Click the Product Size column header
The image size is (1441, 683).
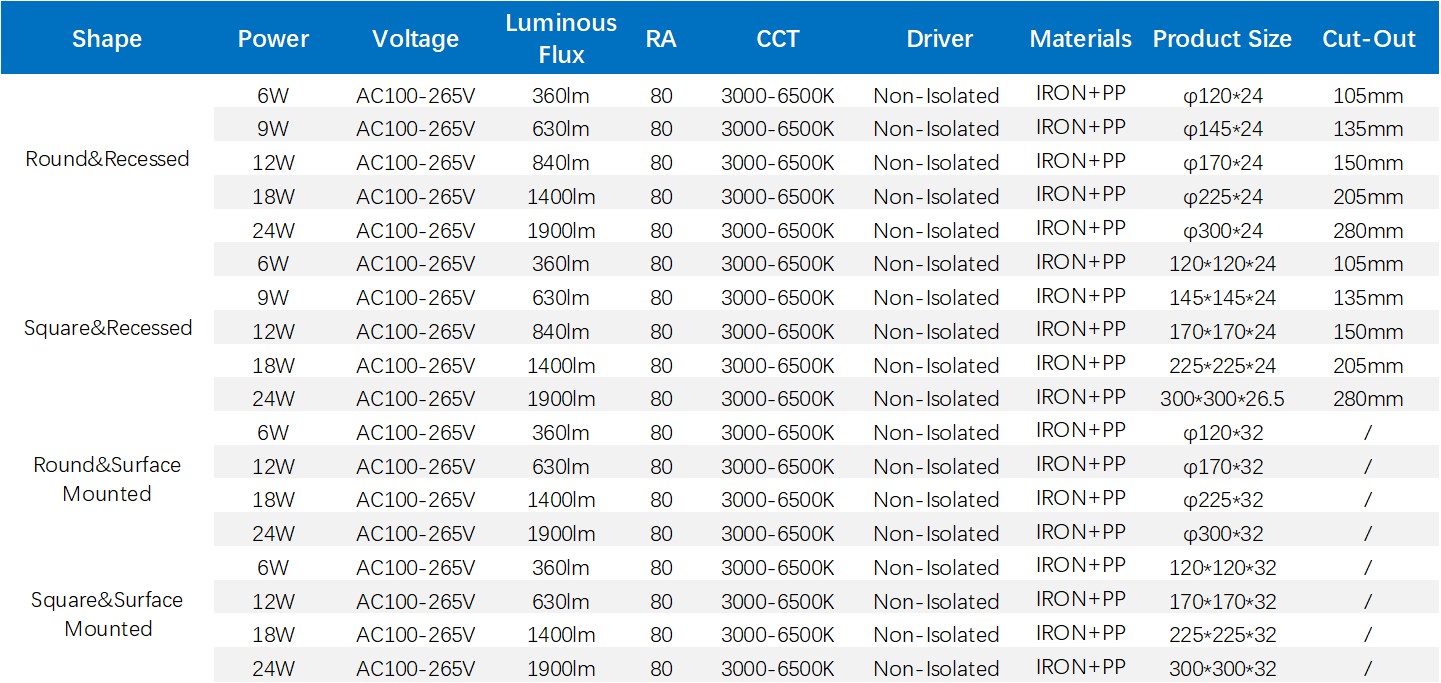tap(1221, 39)
